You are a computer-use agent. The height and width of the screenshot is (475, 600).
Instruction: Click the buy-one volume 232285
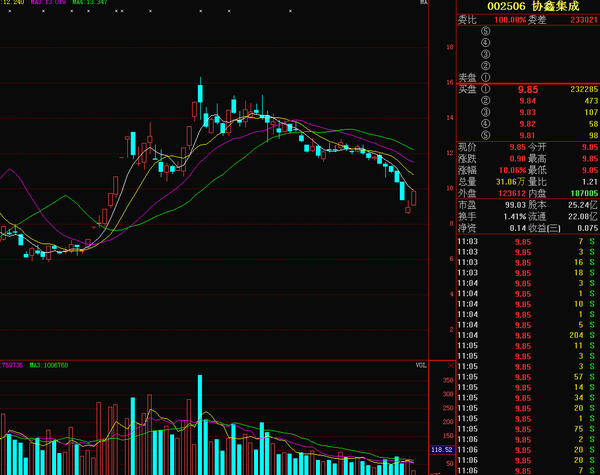tap(580, 90)
